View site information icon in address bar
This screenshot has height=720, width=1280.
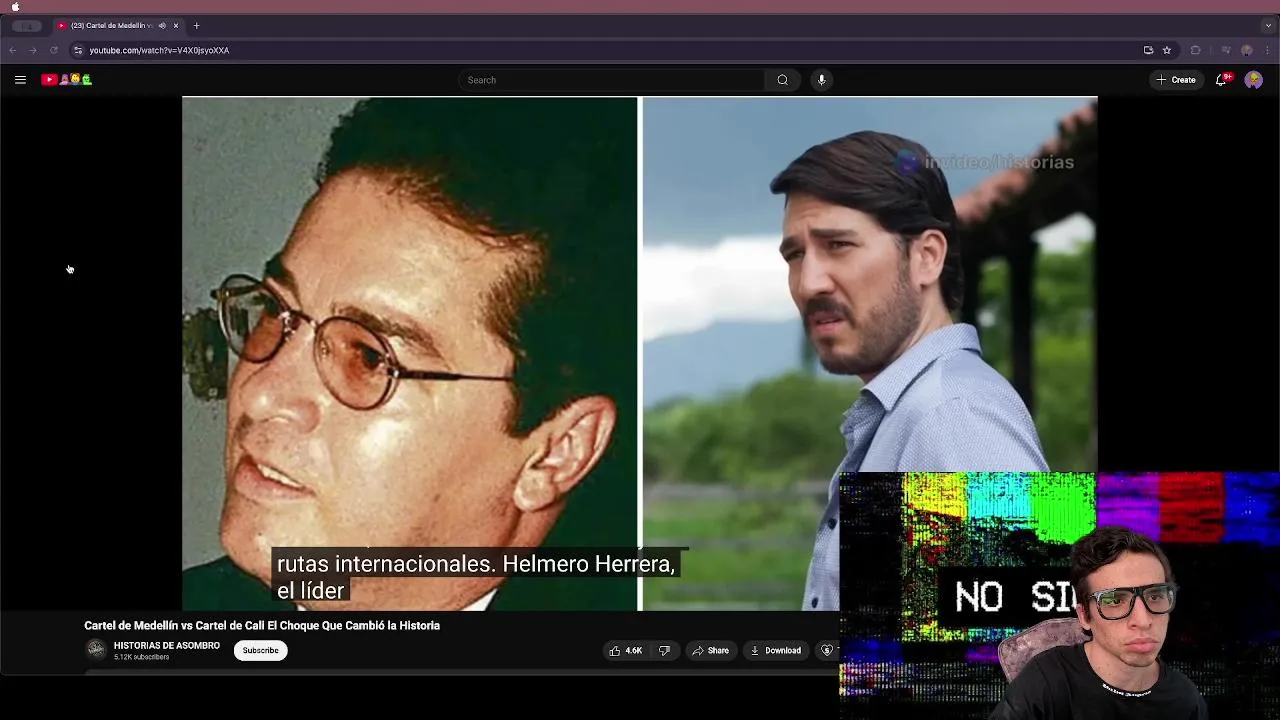(x=78, y=50)
